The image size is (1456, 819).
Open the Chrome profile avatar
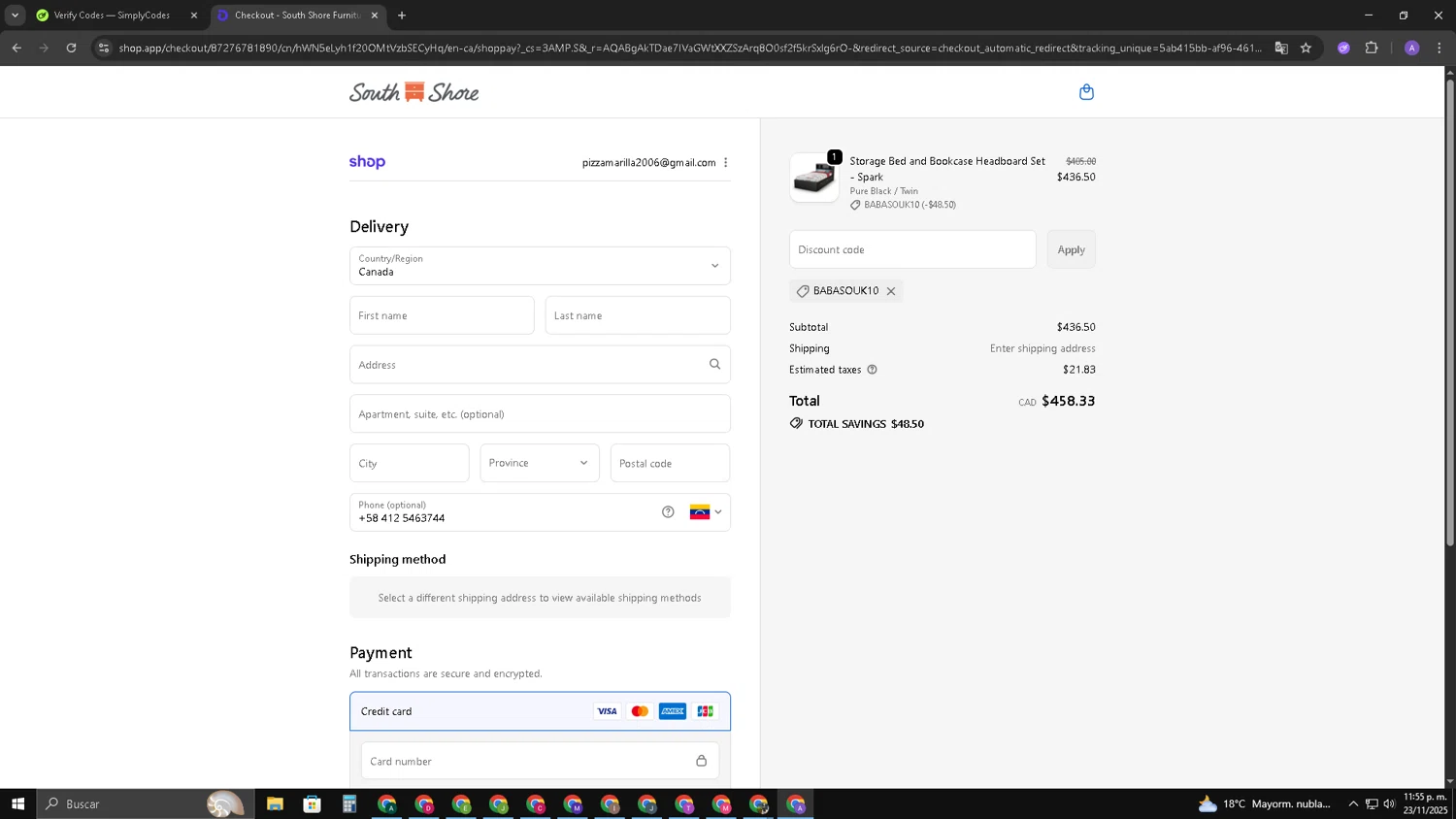[x=1412, y=48]
